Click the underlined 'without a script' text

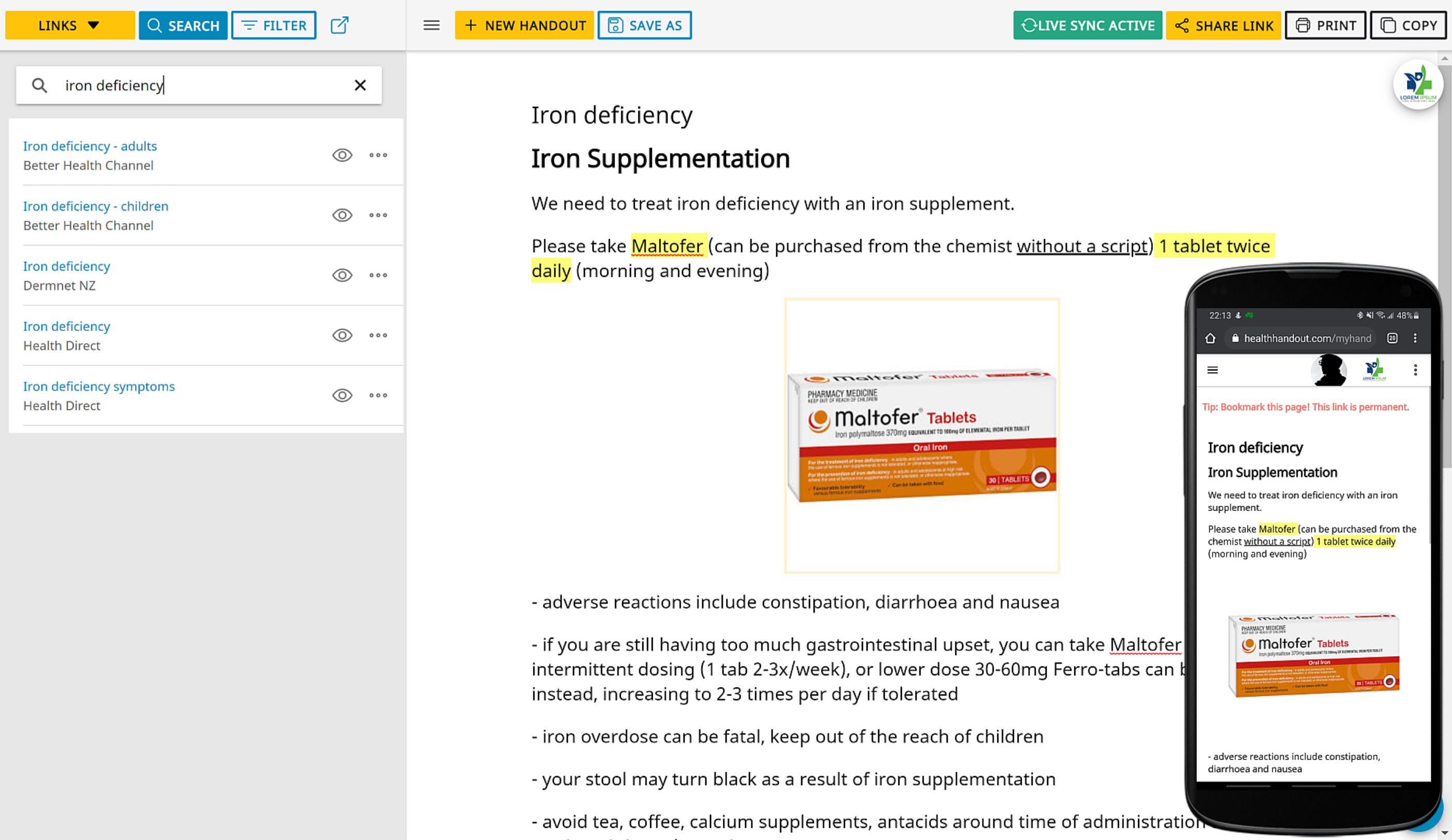pyautogui.click(x=1082, y=246)
